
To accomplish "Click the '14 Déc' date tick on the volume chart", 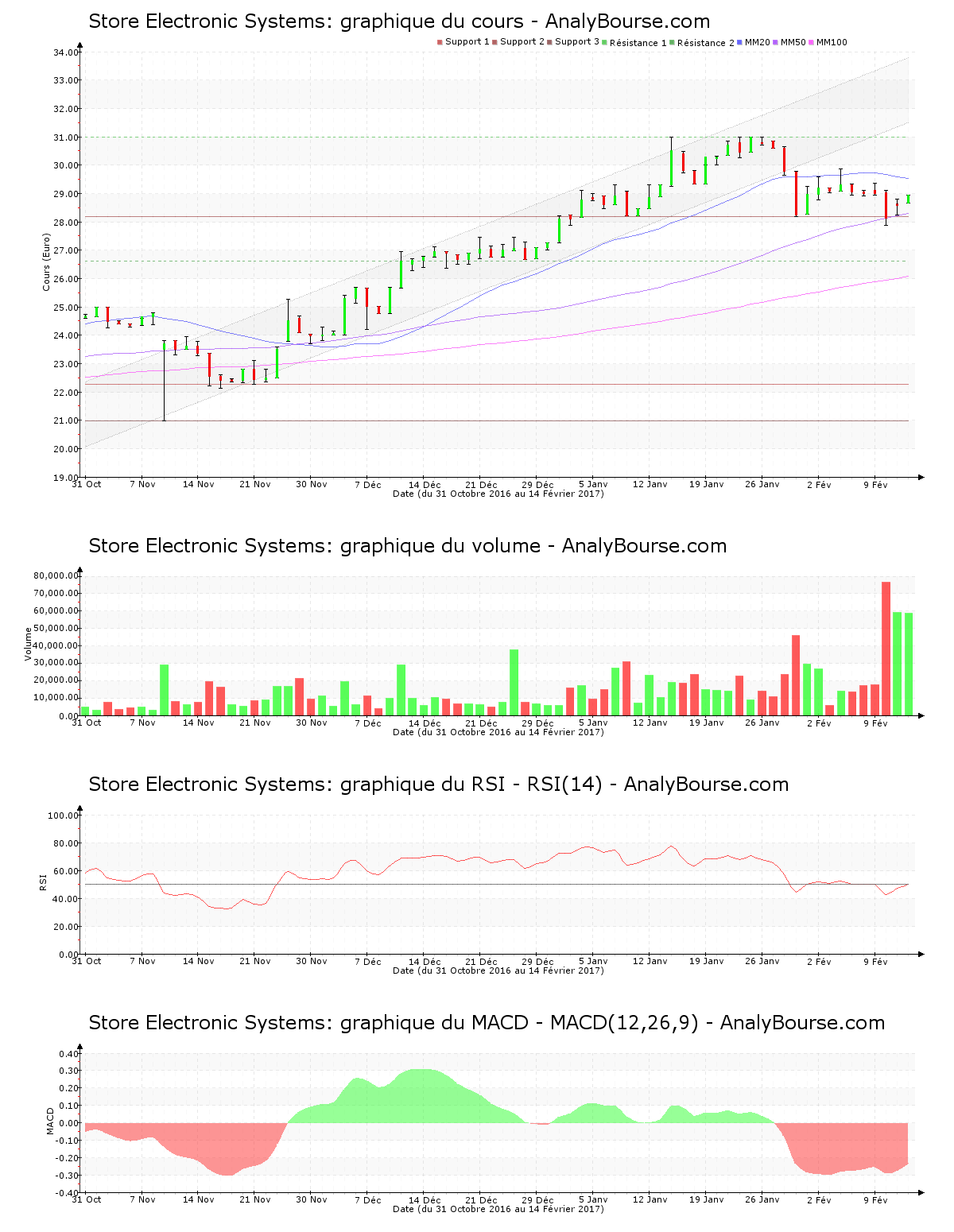I will pos(425,723).
